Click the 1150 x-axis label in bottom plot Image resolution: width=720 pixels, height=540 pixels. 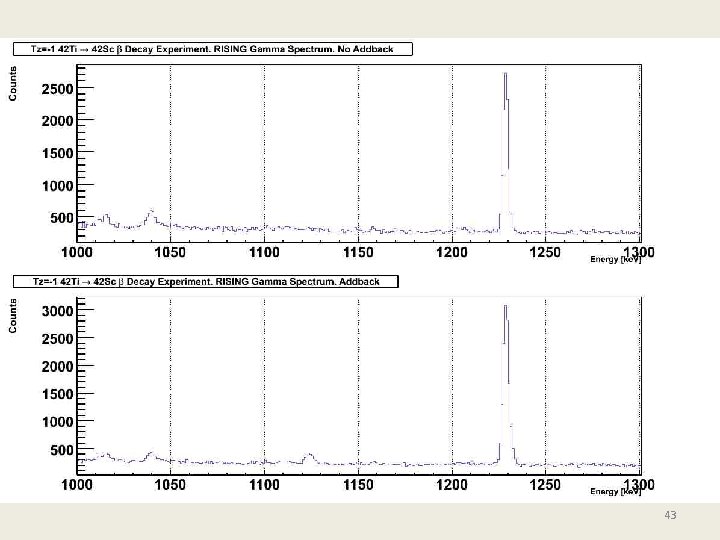click(358, 484)
